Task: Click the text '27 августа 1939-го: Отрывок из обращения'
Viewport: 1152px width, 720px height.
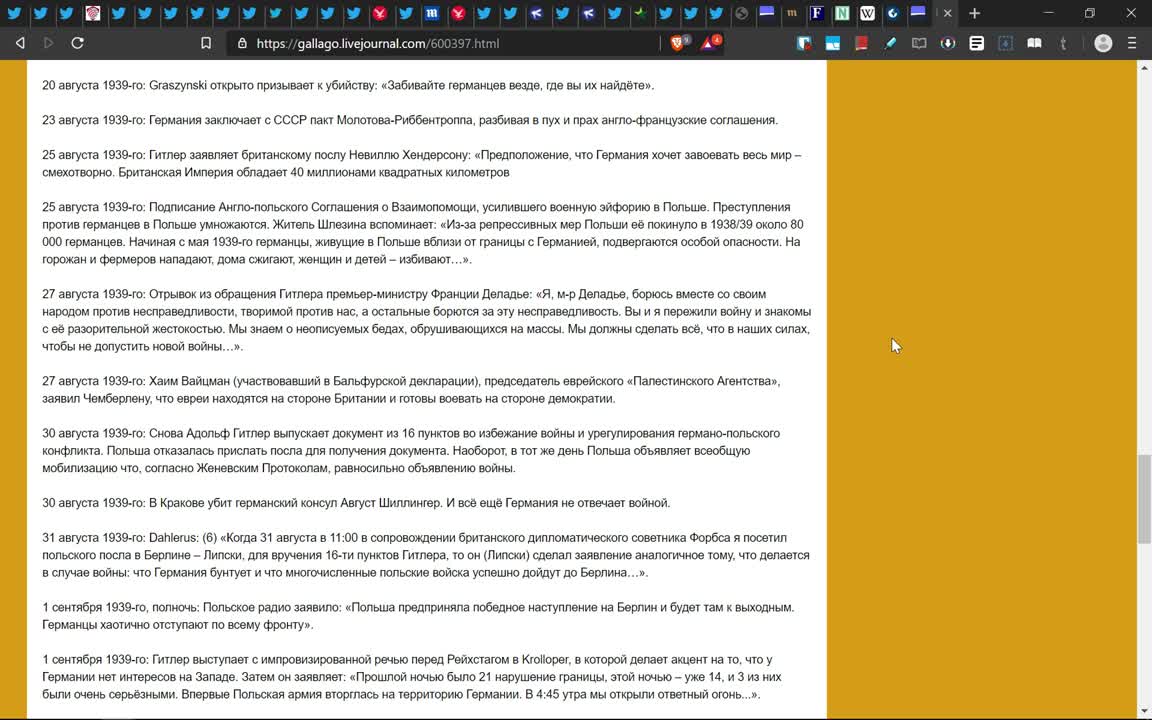Action: (159, 294)
